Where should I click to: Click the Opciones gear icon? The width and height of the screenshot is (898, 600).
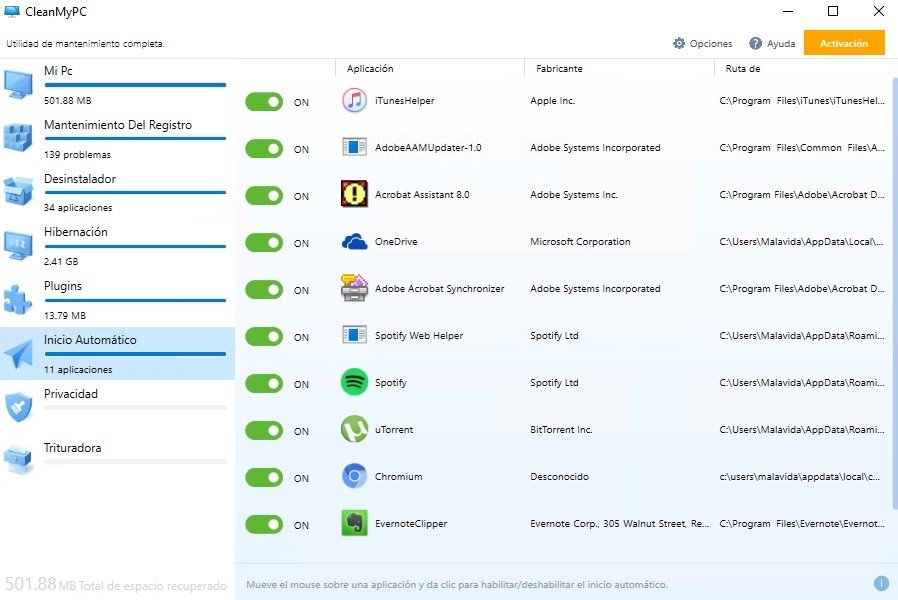(679, 44)
